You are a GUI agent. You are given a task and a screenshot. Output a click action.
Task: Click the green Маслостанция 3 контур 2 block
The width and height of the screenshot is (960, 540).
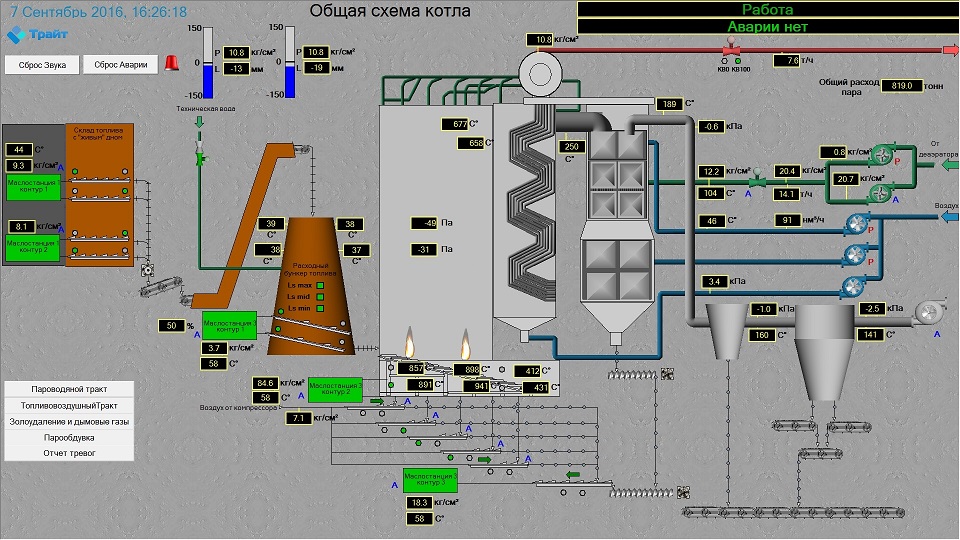335,389
